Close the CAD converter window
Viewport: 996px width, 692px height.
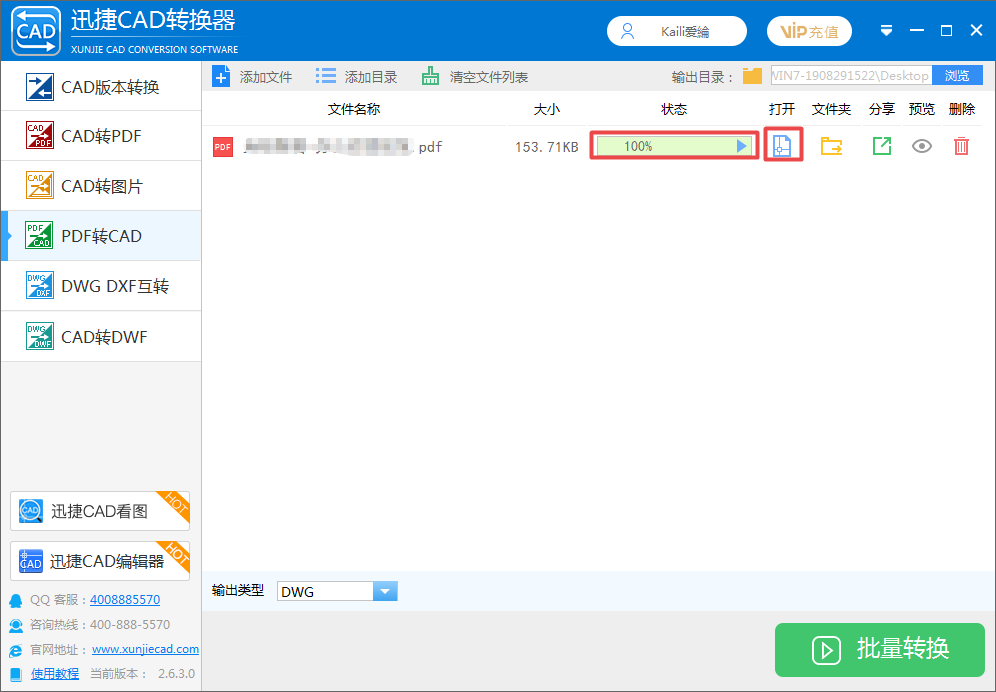click(976, 31)
